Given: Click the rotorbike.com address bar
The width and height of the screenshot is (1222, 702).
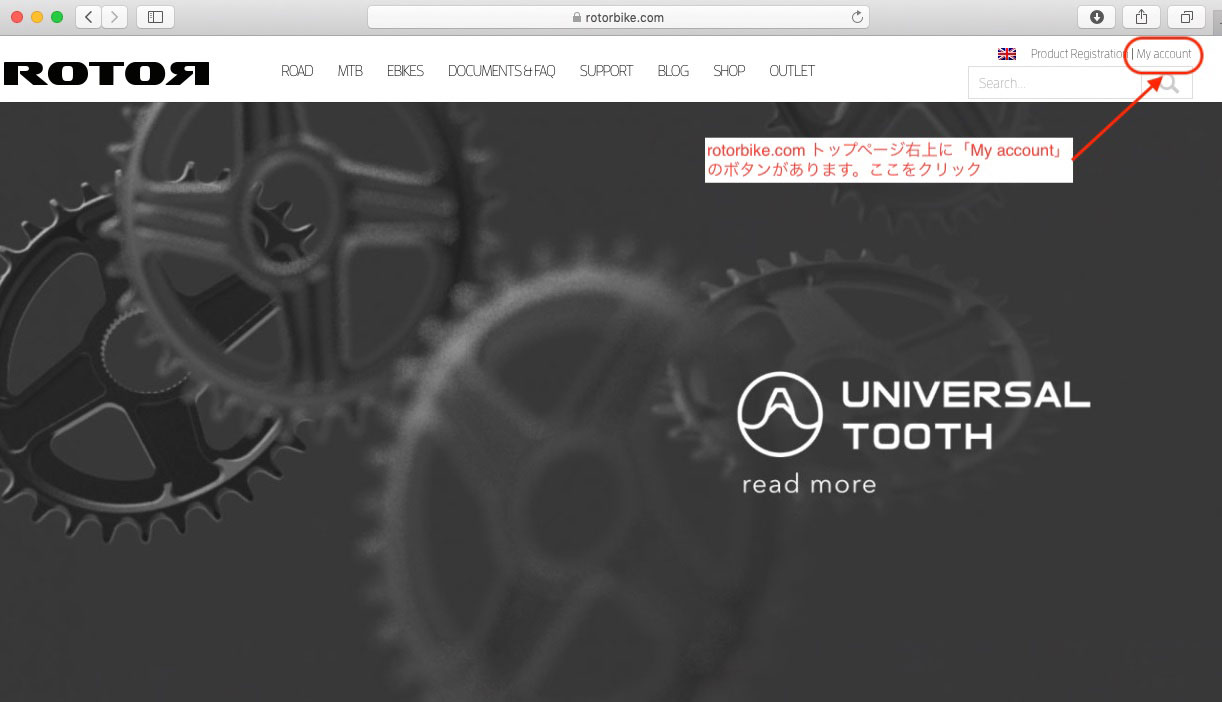Looking at the screenshot, I should pos(618,17).
